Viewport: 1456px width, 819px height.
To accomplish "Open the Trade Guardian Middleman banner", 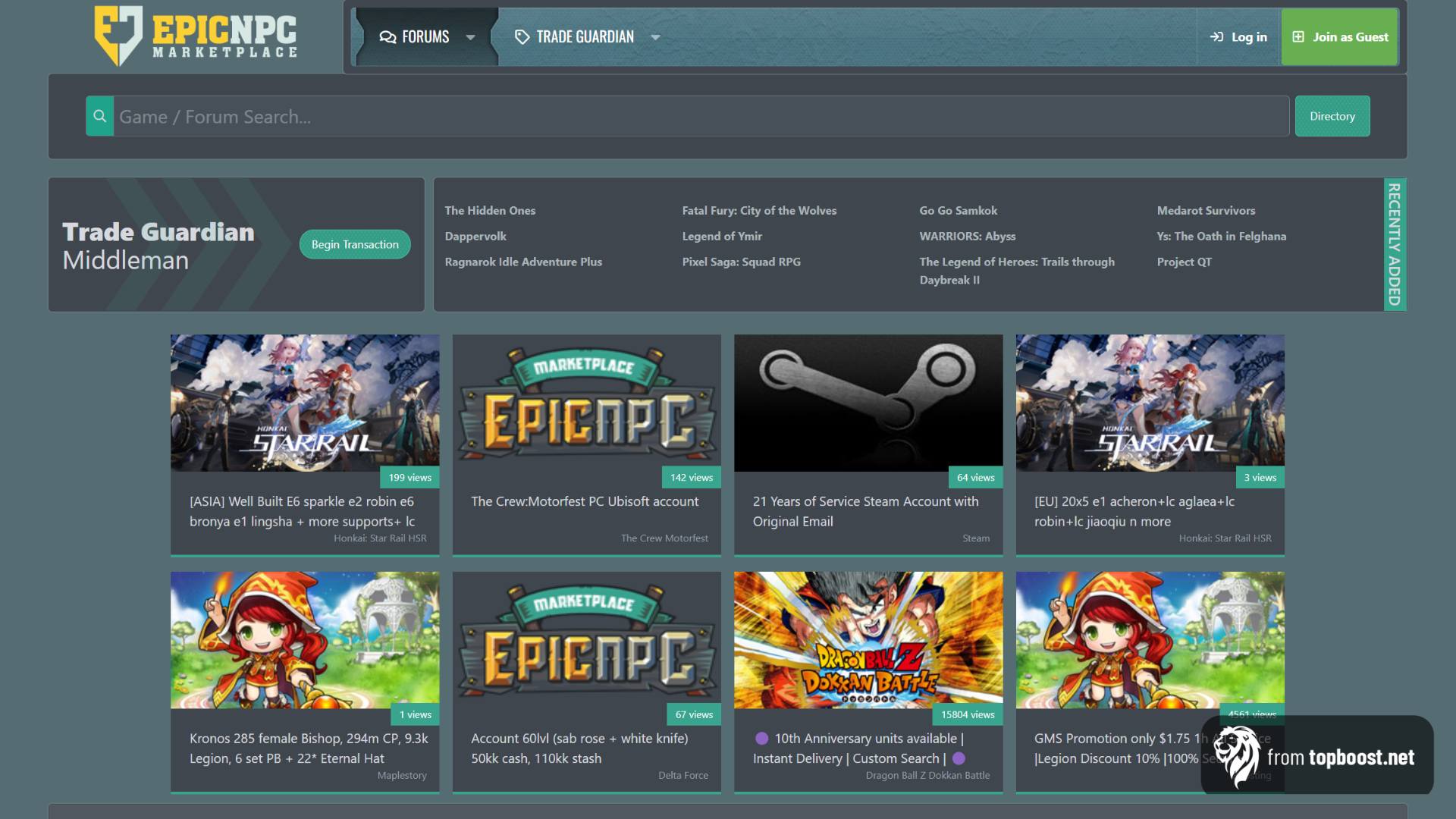I will [x=237, y=244].
